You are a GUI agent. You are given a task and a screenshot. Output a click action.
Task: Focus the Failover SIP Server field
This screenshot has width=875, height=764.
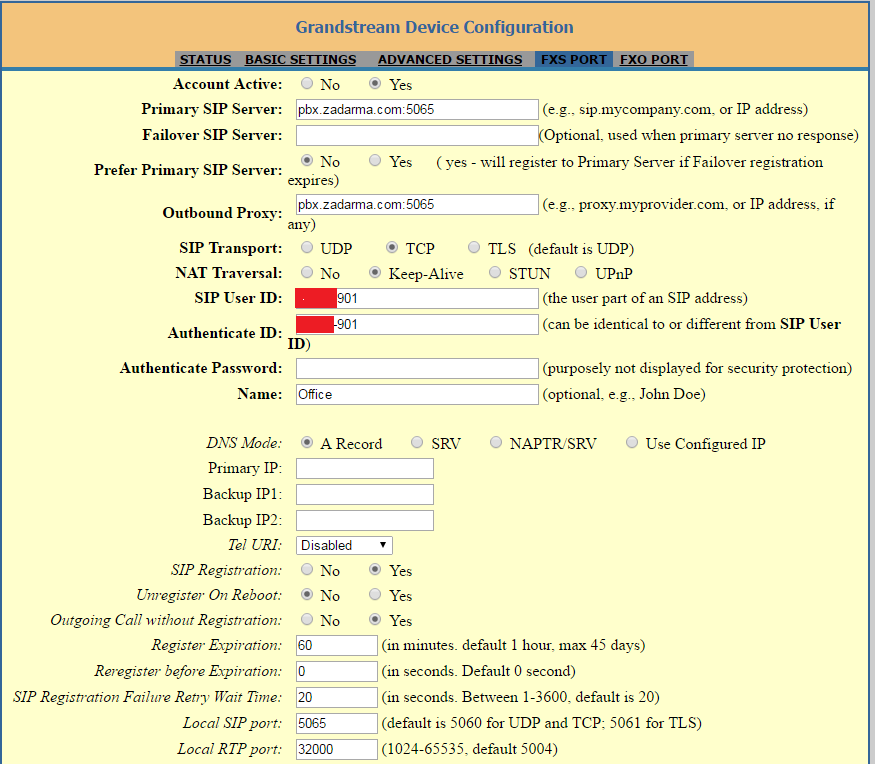tap(417, 135)
